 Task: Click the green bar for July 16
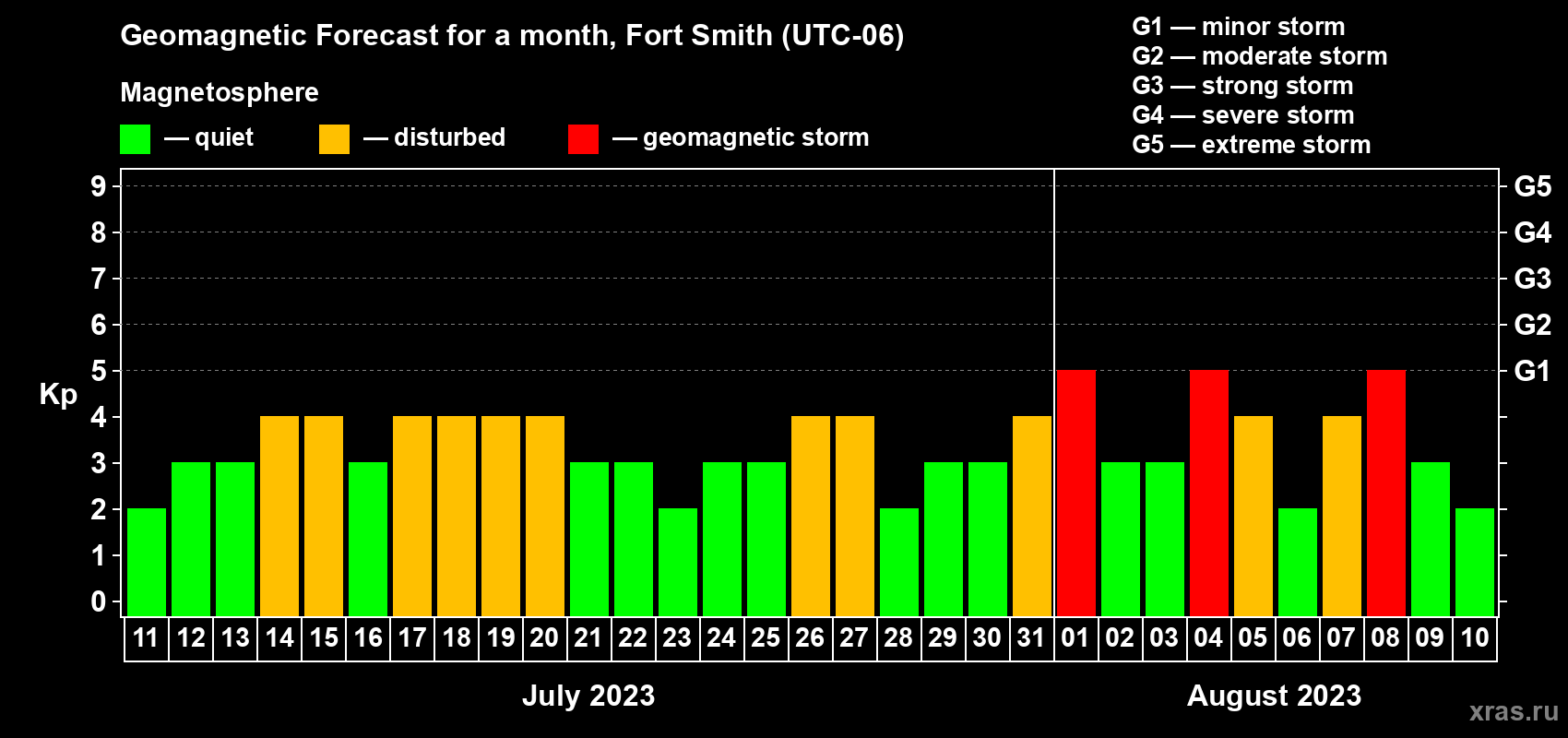pyautogui.click(x=368, y=540)
